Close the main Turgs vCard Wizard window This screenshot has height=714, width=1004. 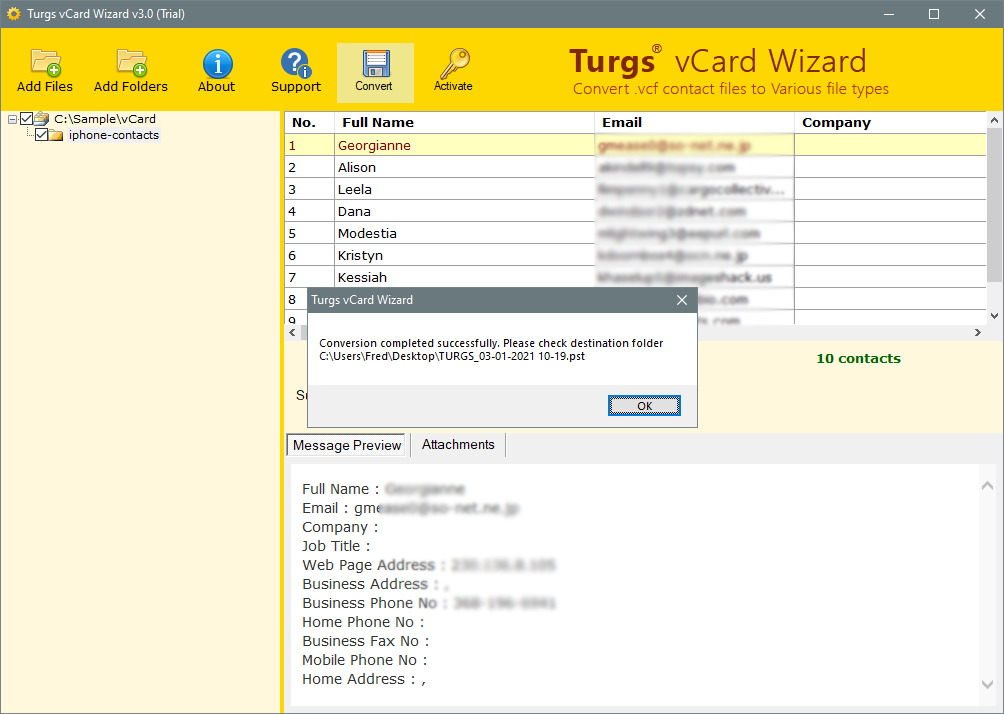click(980, 13)
